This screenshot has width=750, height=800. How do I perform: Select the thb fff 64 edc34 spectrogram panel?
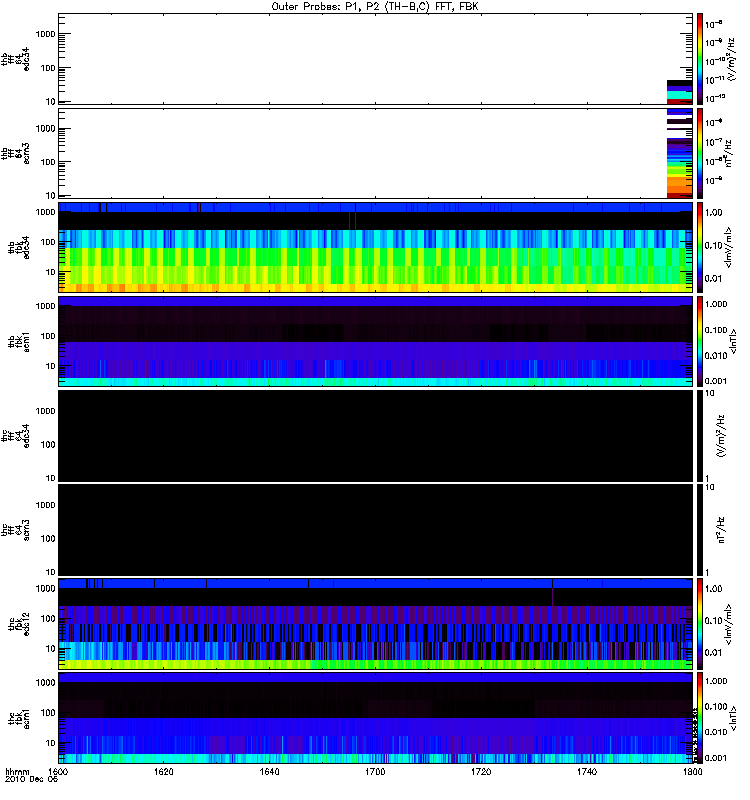[x=376, y=59]
